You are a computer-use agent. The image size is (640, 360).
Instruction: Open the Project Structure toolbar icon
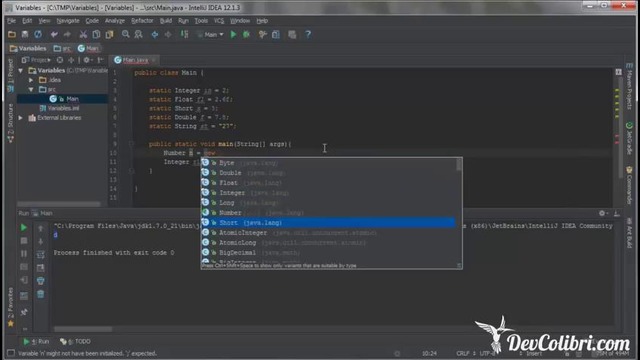click(x=276, y=35)
